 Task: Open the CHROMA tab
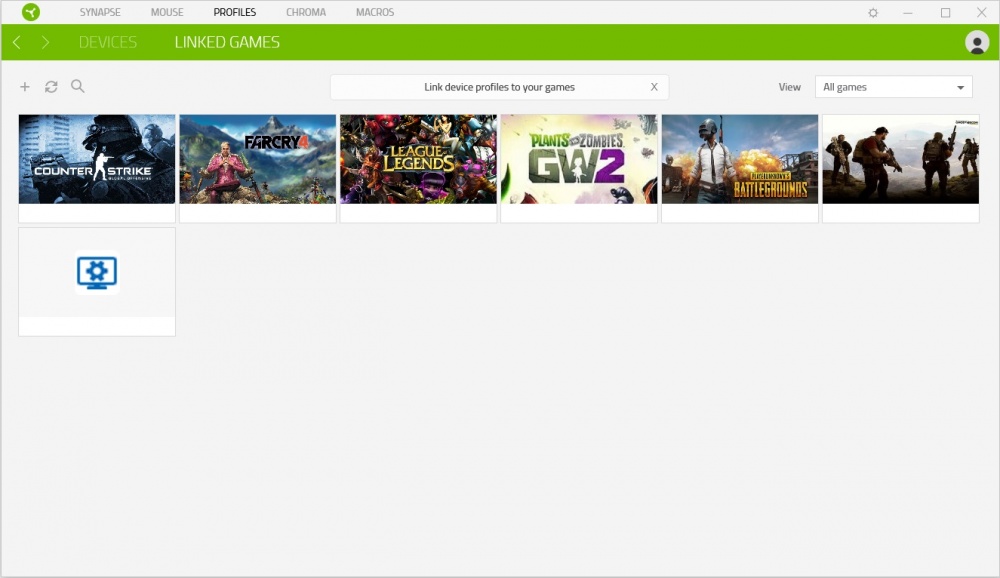306,12
